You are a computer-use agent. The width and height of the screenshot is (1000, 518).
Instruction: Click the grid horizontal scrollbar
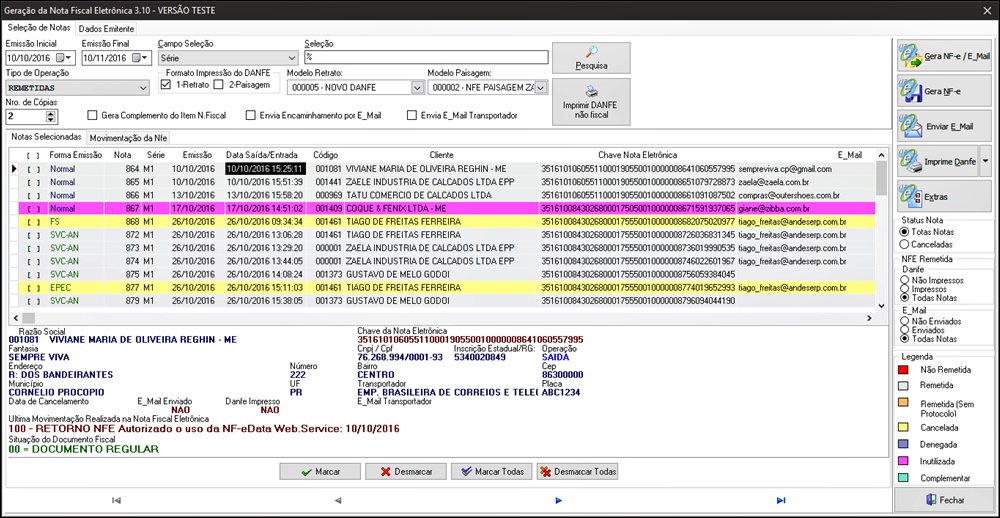443,318
